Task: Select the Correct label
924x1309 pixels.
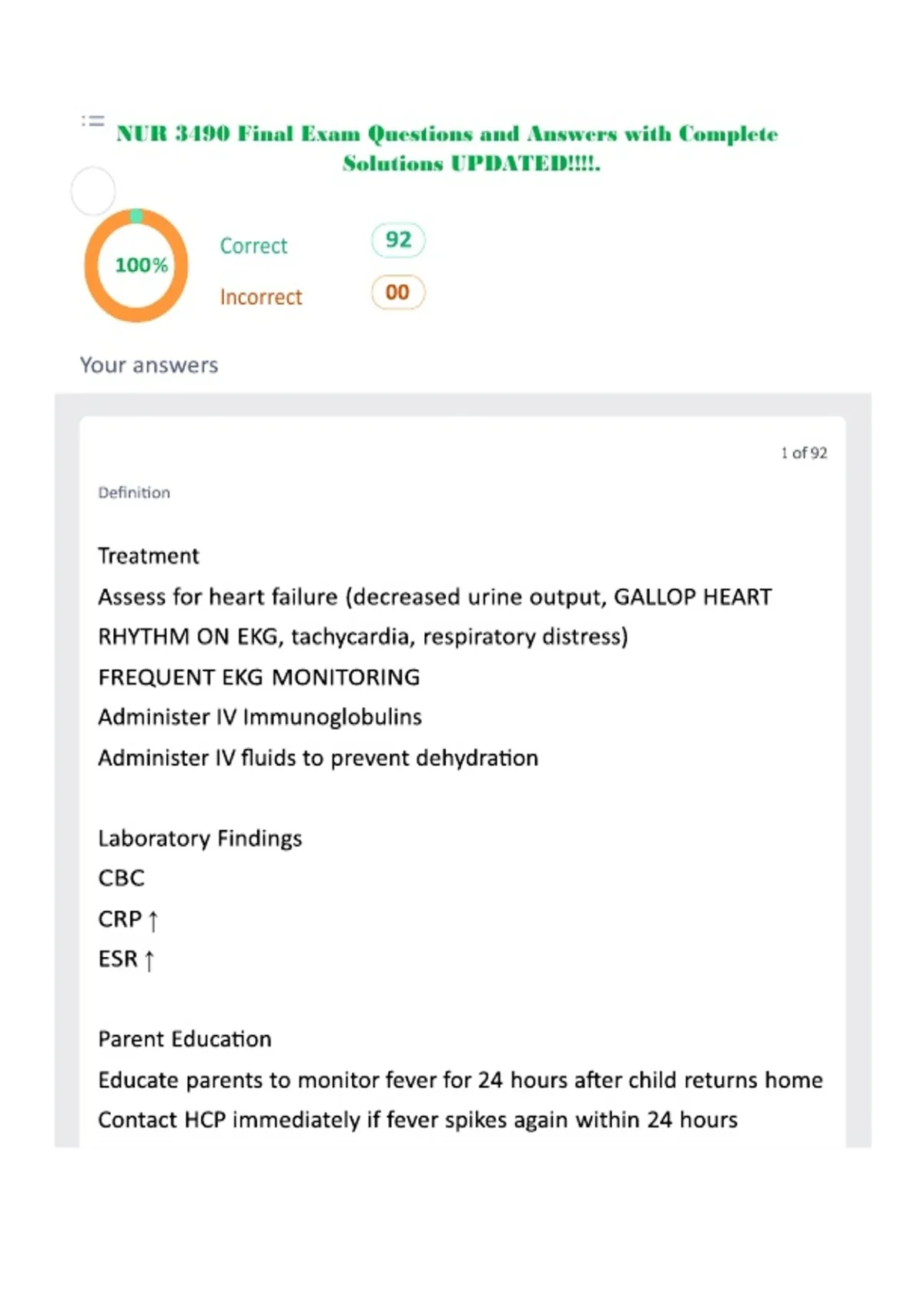Action: (253, 246)
